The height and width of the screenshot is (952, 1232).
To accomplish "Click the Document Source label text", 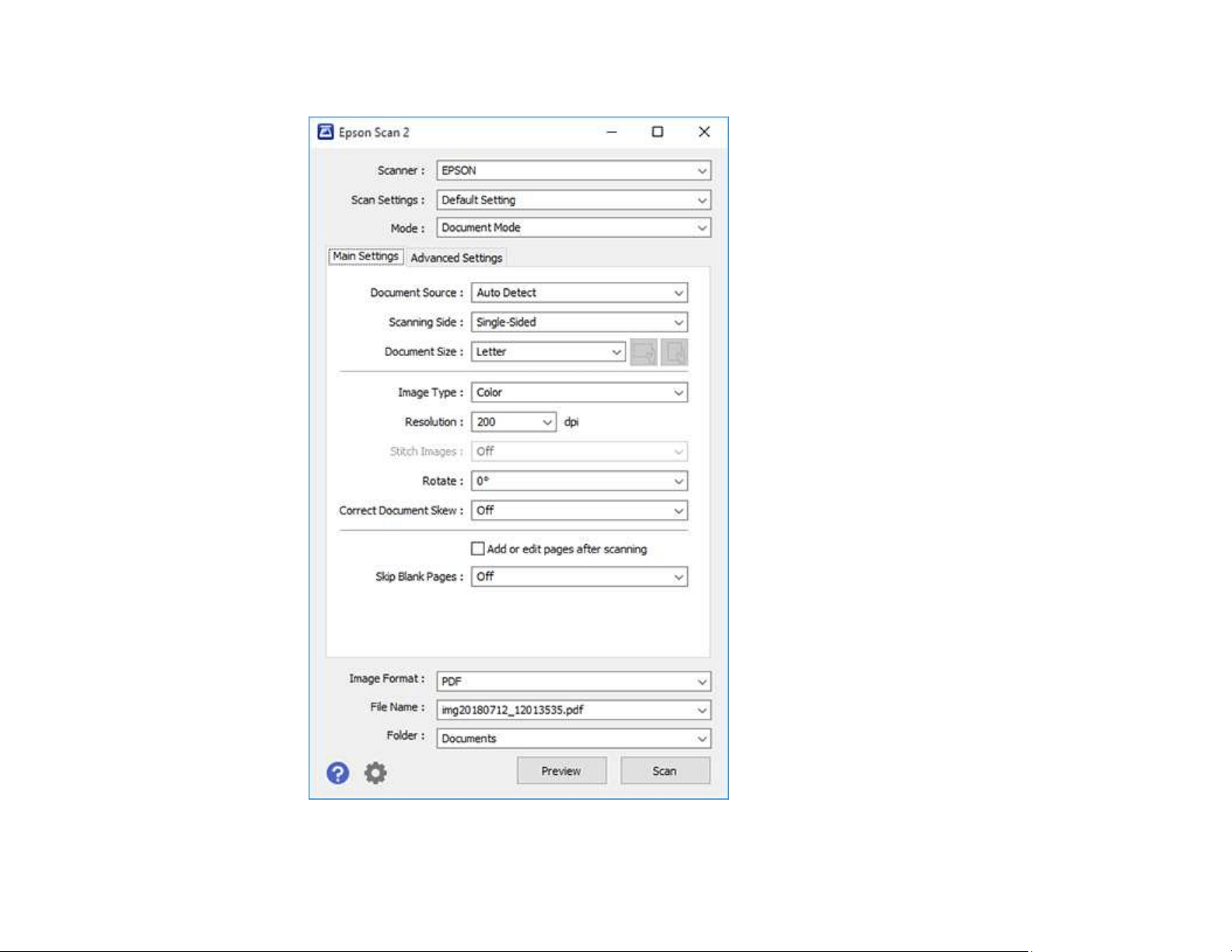I will coord(417,293).
